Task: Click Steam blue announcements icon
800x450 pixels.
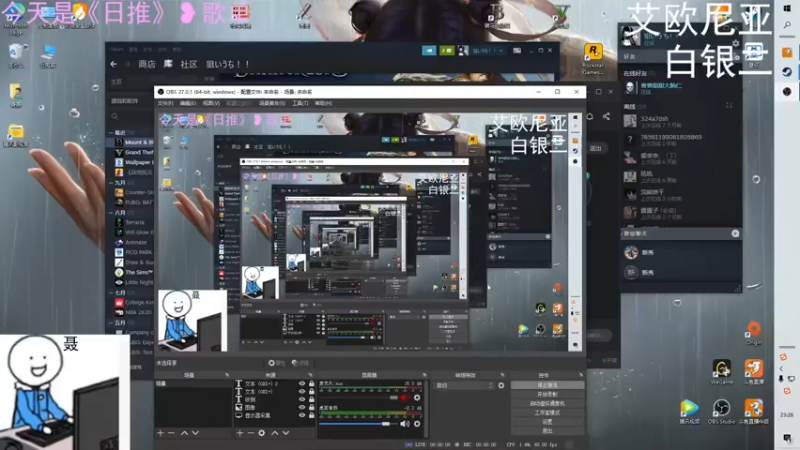Action: pos(429,51)
